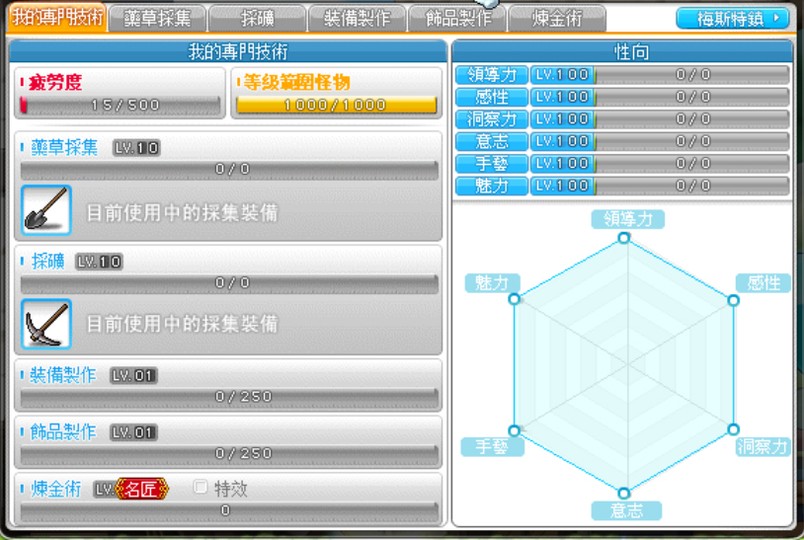
Task: Click the 裝備製作 0/250 experience bar
Action: (230, 397)
